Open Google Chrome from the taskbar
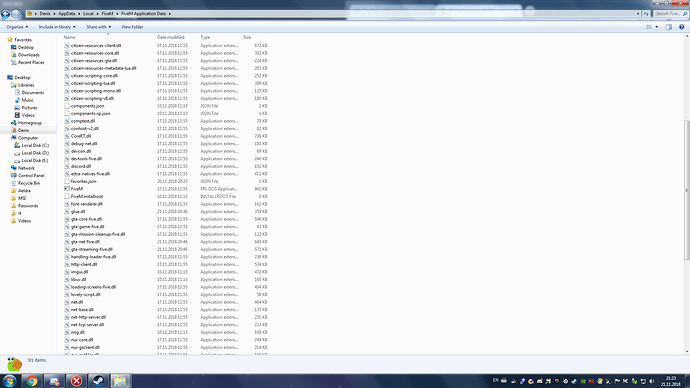The height and width of the screenshot is (388, 690). pyautogui.click(x=32, y=381)
